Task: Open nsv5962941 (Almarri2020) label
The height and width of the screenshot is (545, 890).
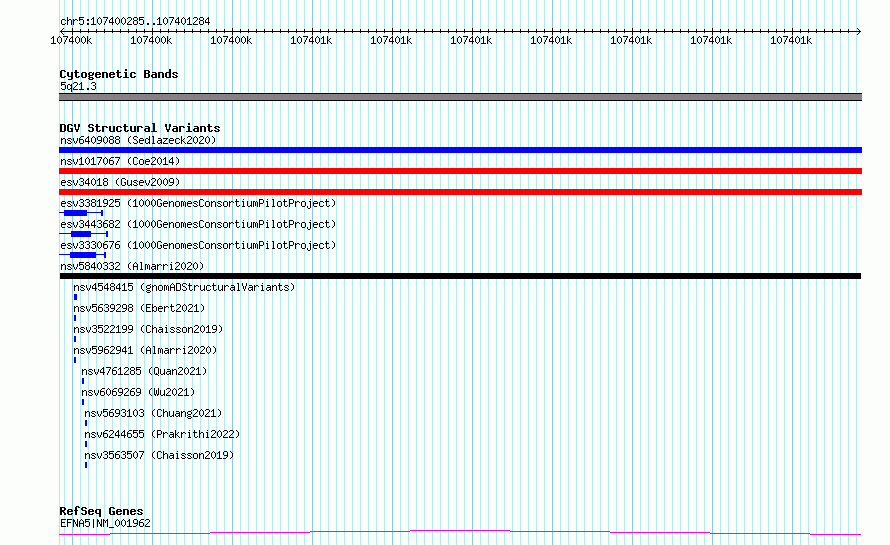Action: (x=145, y=350)
